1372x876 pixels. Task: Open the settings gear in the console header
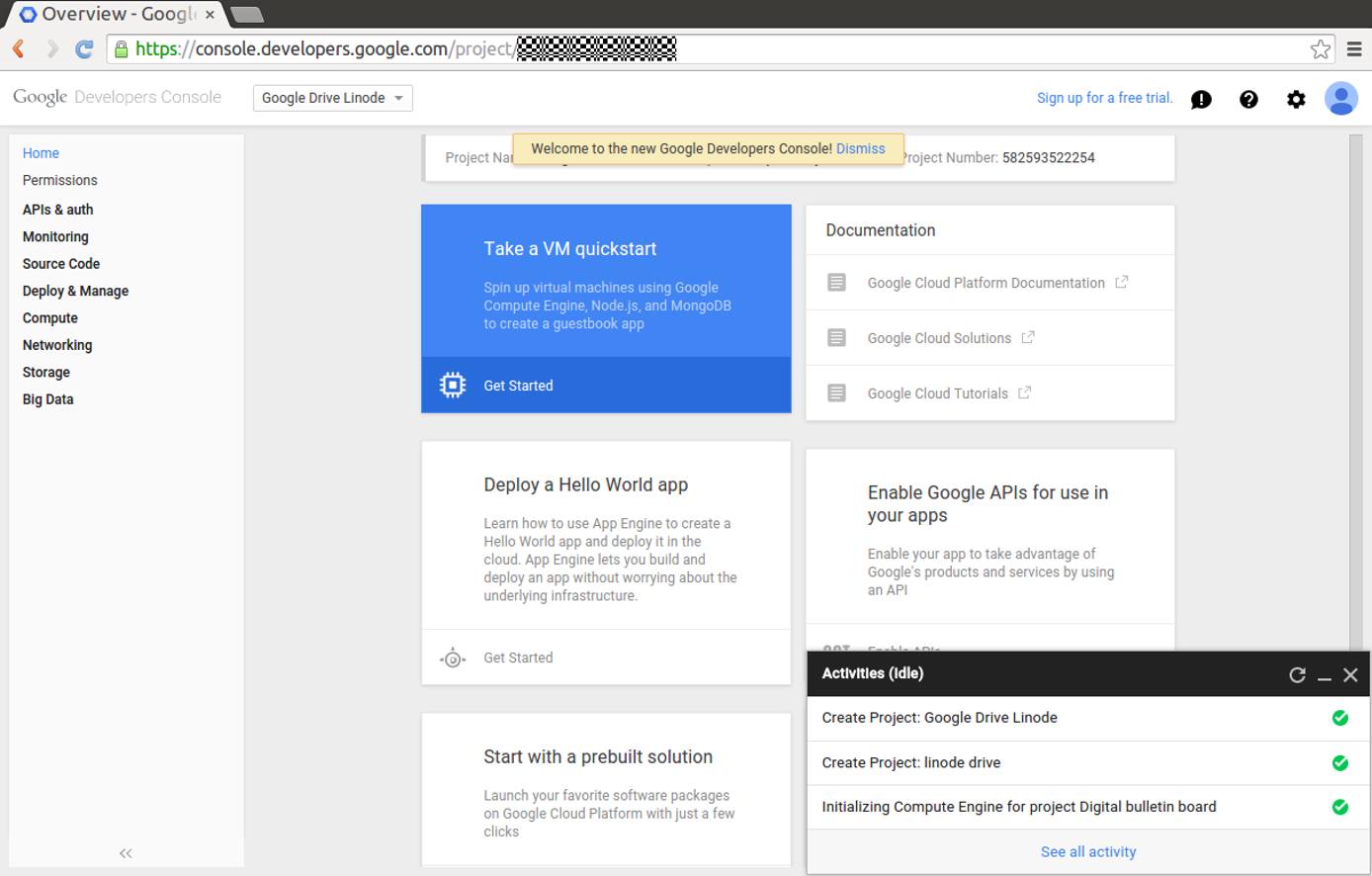coord(1296,99)
